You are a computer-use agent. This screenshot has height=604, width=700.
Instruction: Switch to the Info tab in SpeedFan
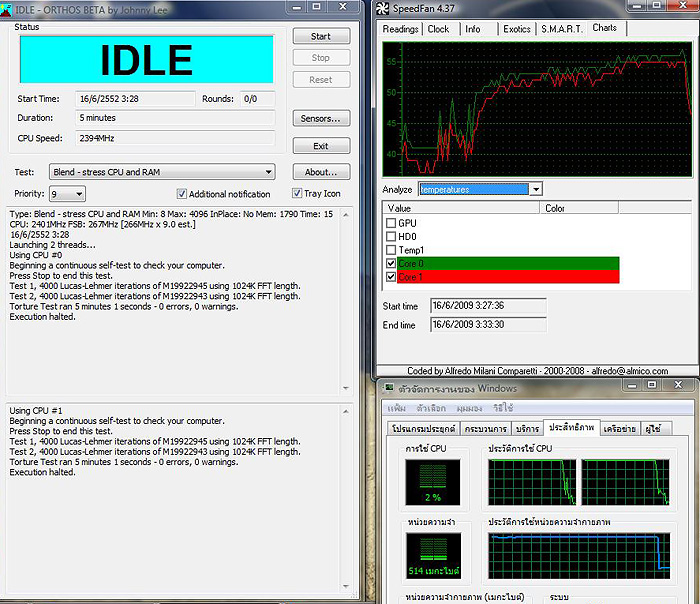pos(473,29)
